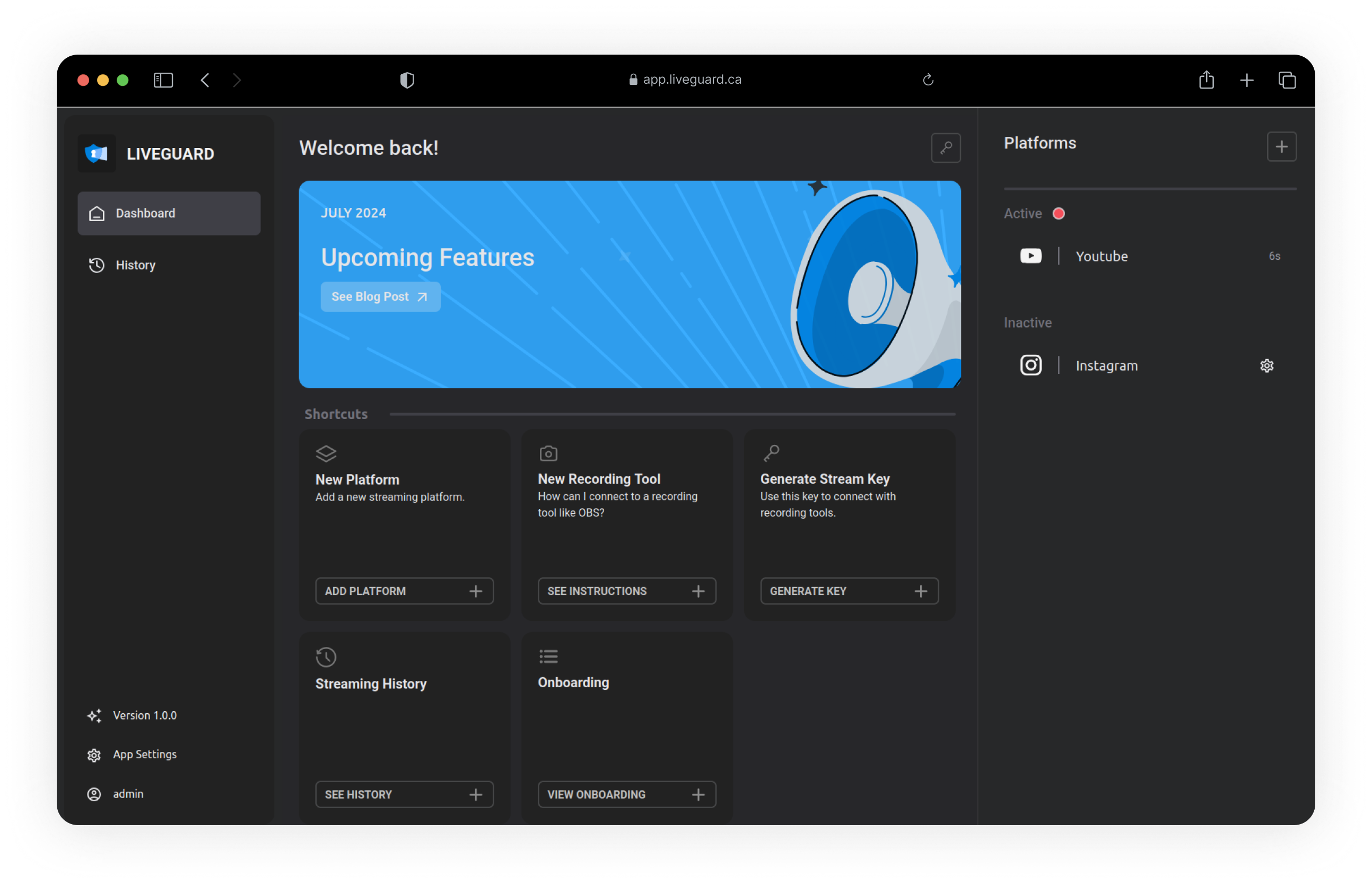The height and width of the screenshot is (884, 1372).
Task: Click the GENERATE KEY button
Action: 849,591
